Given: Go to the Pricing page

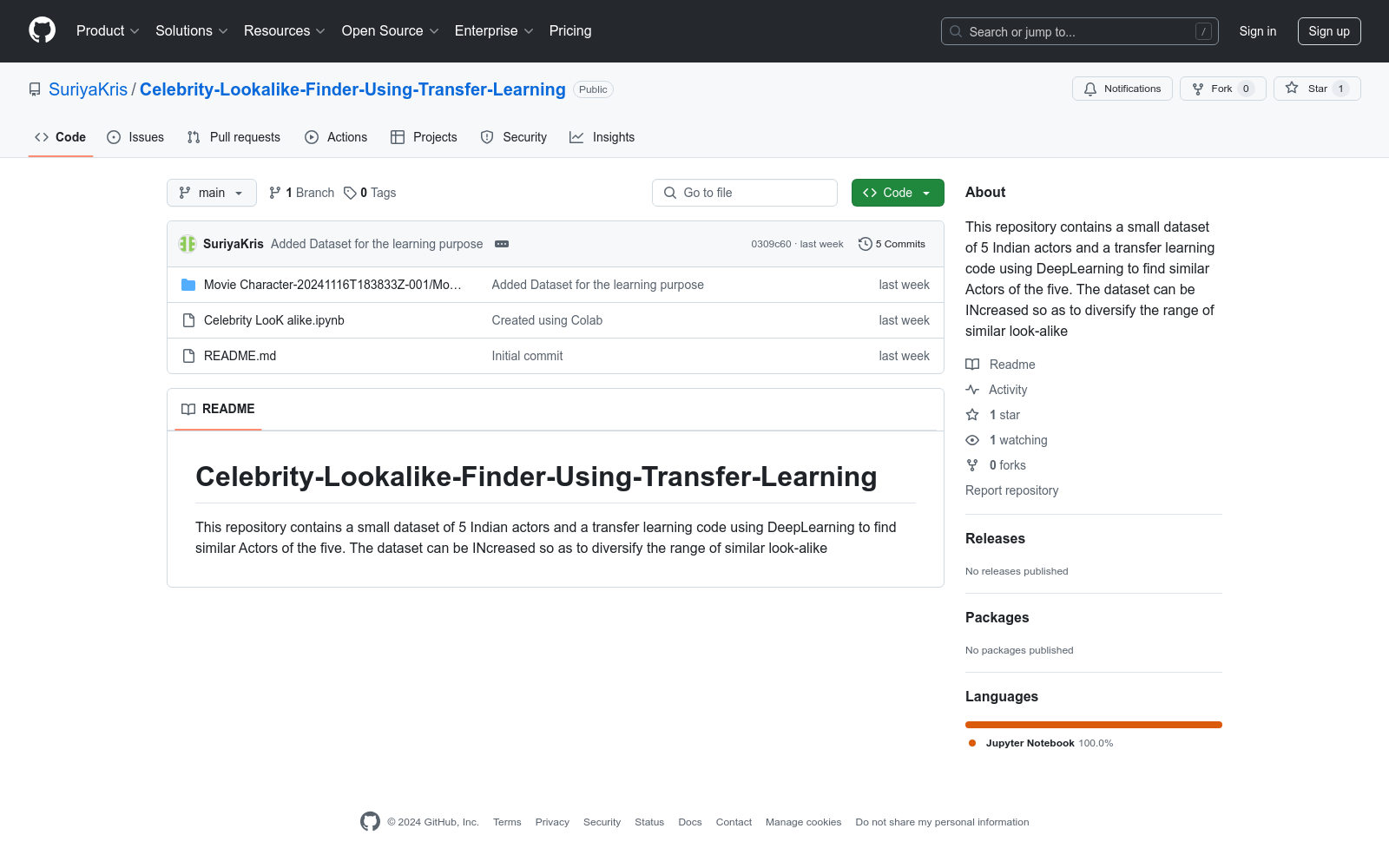Looking at the screenshot, I should click(x=570, y=31).
